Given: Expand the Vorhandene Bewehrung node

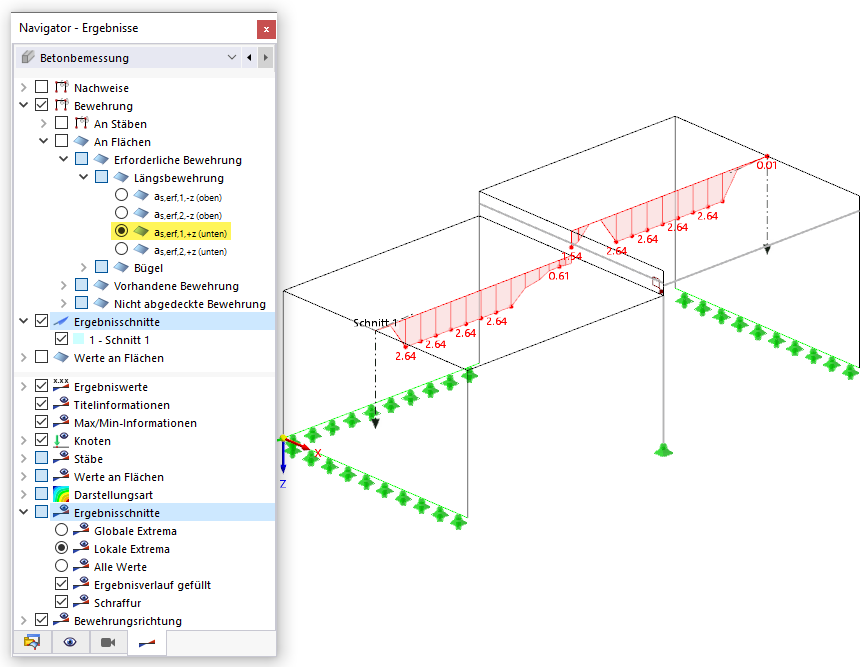Looking at the screenshot, I should 63,286.
